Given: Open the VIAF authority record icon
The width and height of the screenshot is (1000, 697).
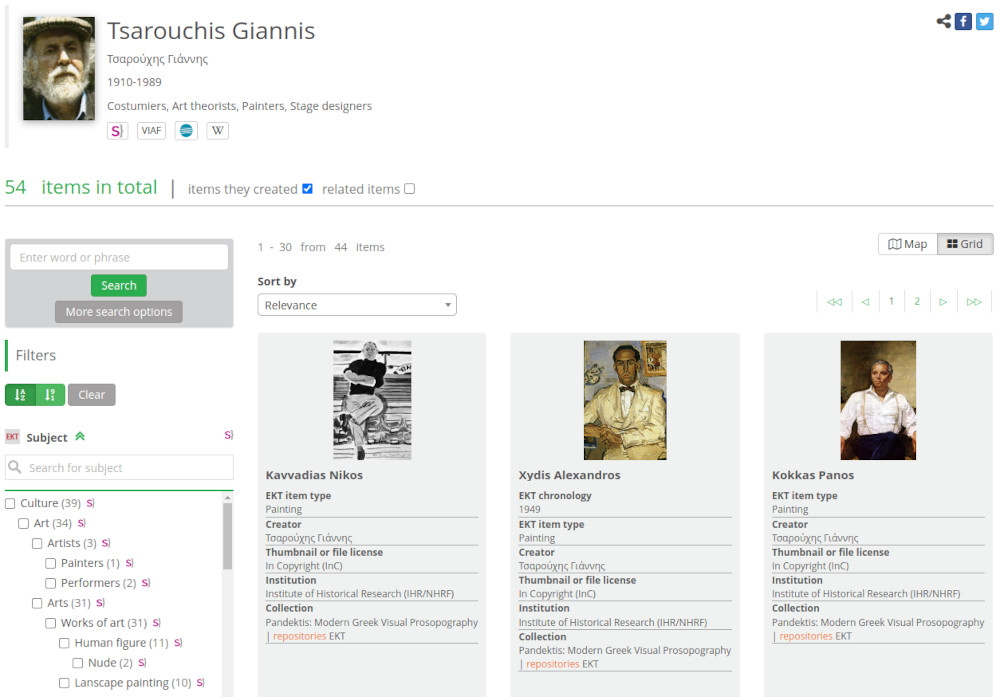Looking at the screenshot, I should (150, 130).
